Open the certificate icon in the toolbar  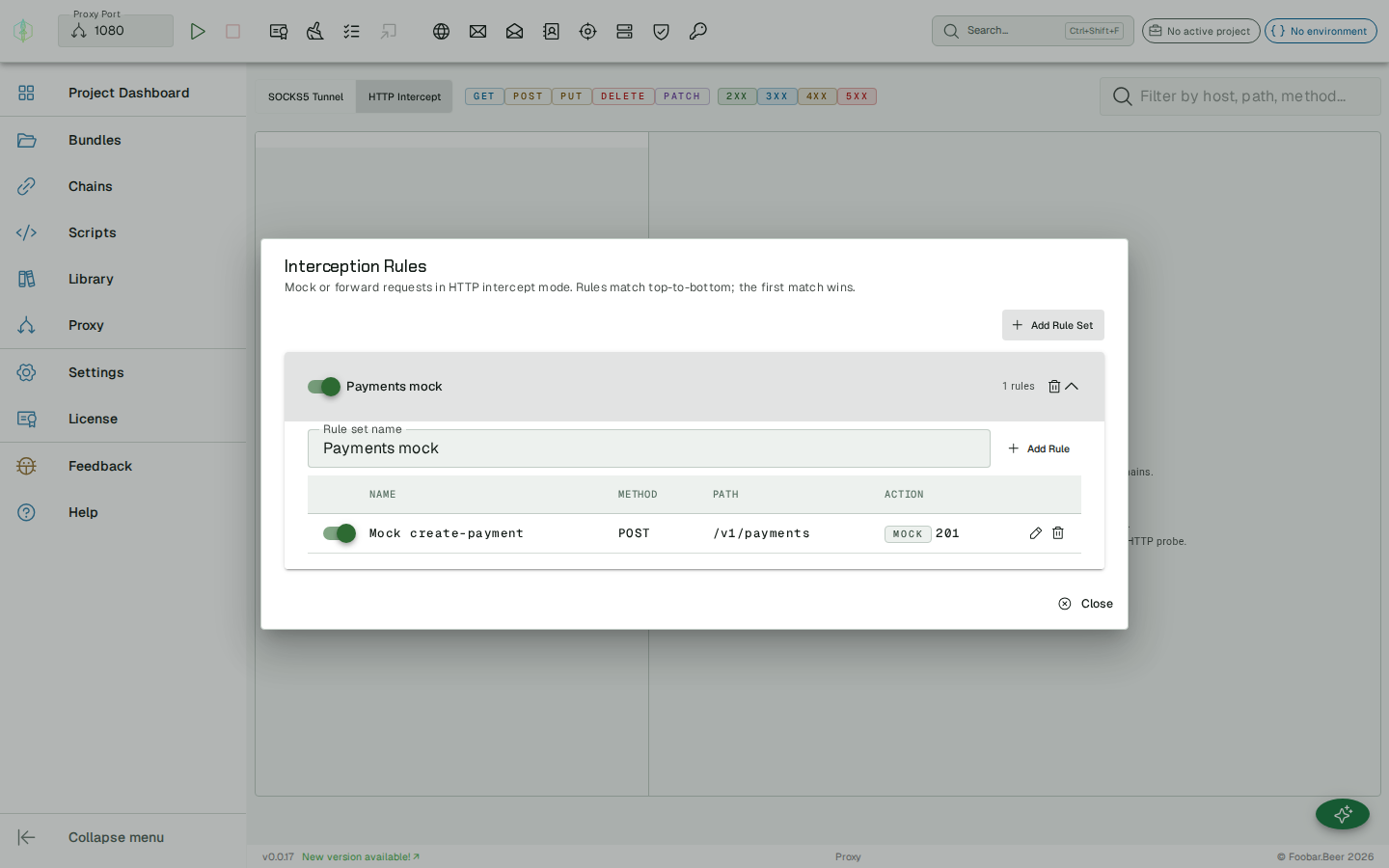(x=279, y=31)
